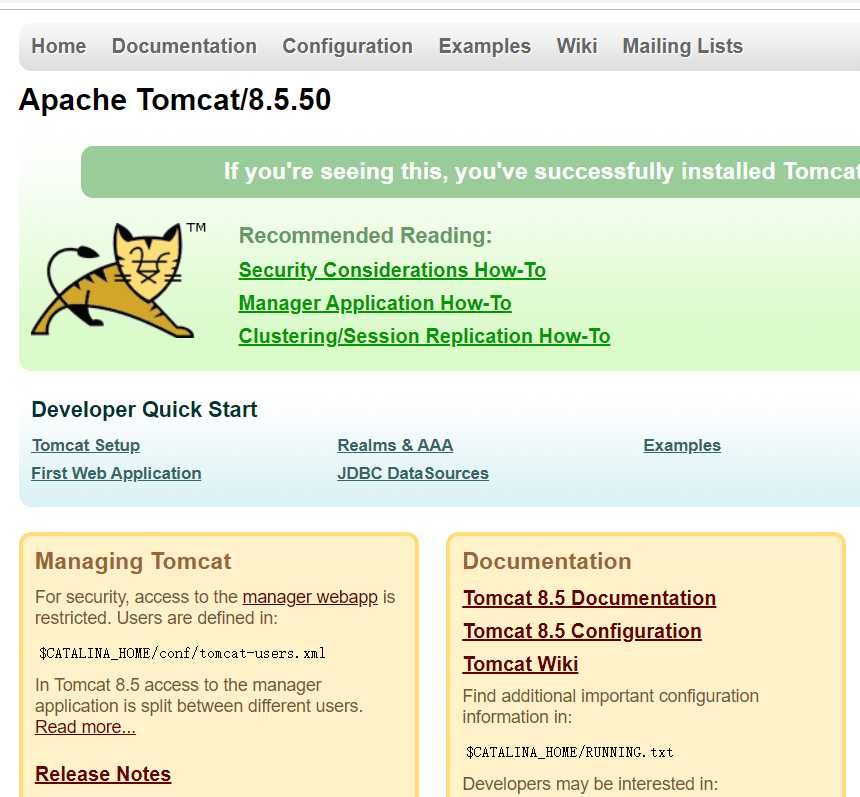Screen dimensions: 860x797
Task: Open the Wiki nav item
Action: point(576,46)
